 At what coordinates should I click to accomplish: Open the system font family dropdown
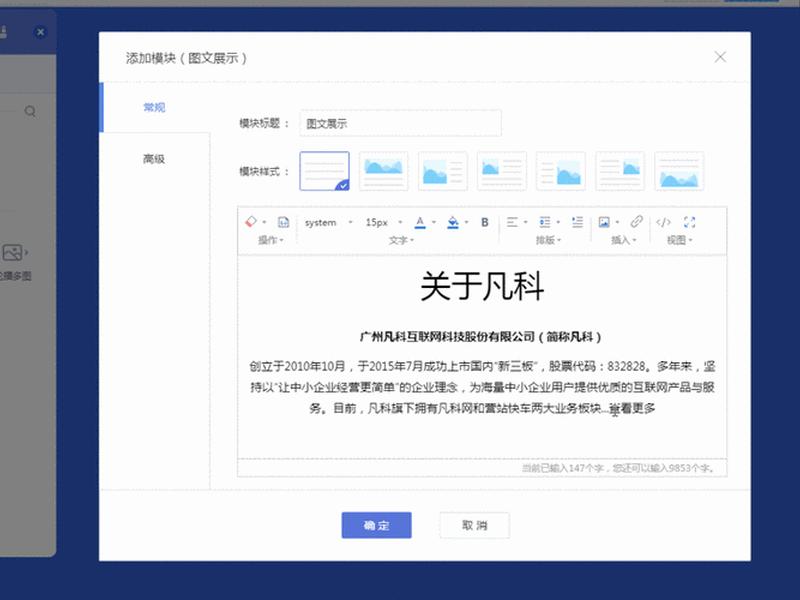click(329, 222)
